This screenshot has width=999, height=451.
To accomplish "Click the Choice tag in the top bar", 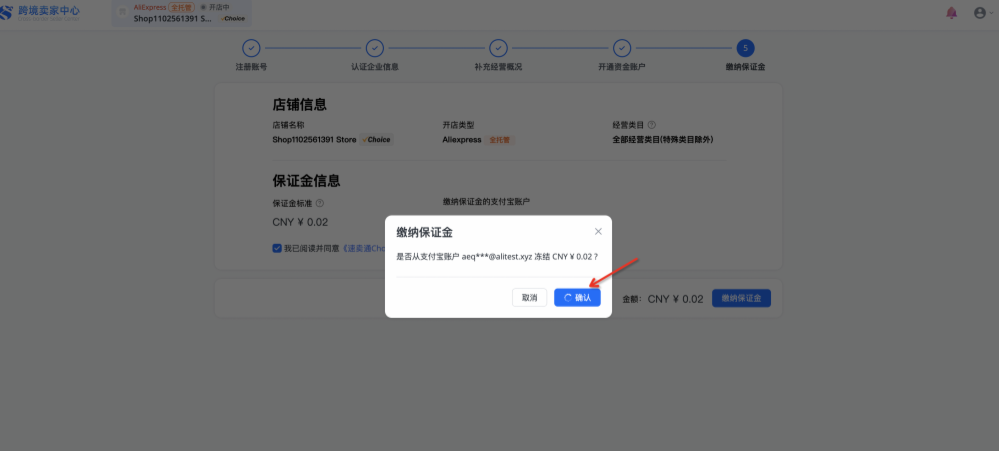I will (x=233, y=18).
